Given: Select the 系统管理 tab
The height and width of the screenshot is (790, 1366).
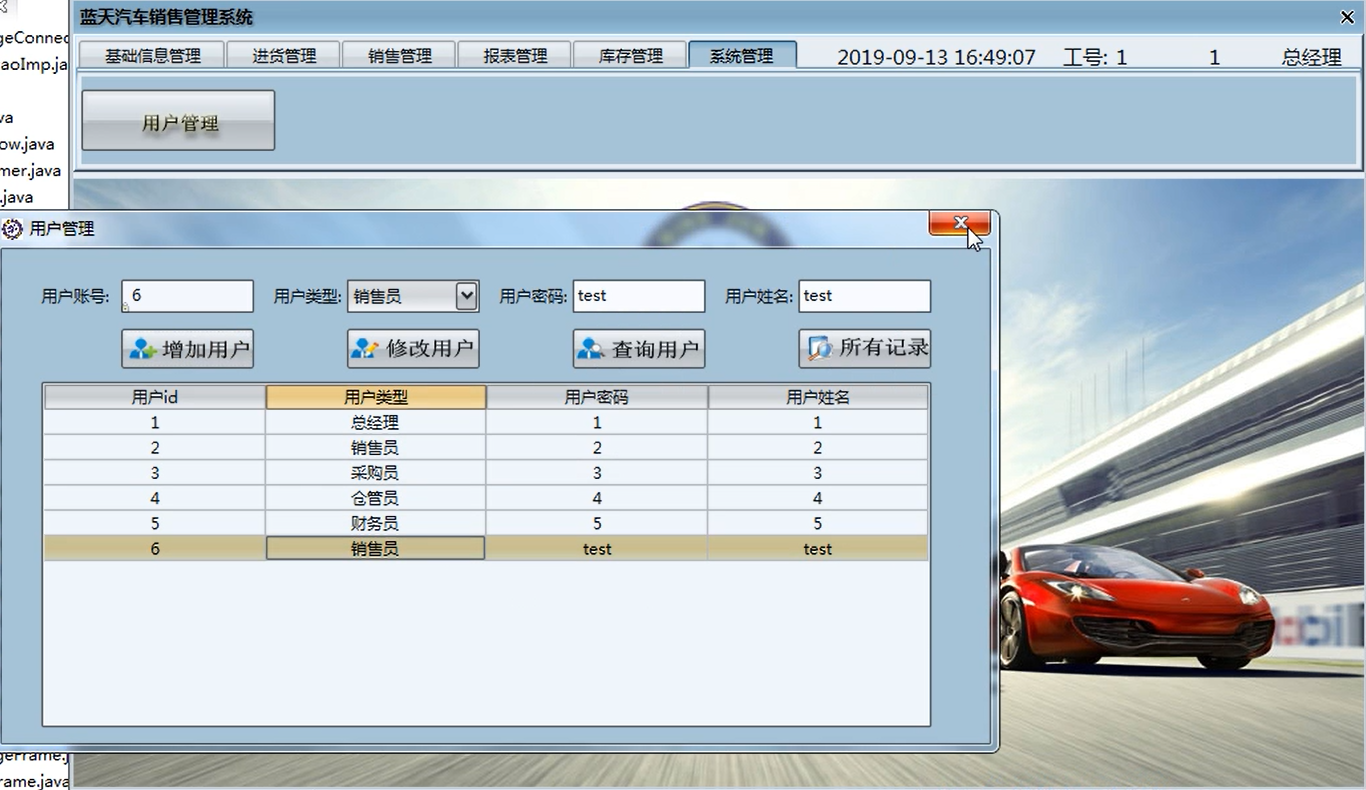Looking at the screenshot, I should [742, 56].
